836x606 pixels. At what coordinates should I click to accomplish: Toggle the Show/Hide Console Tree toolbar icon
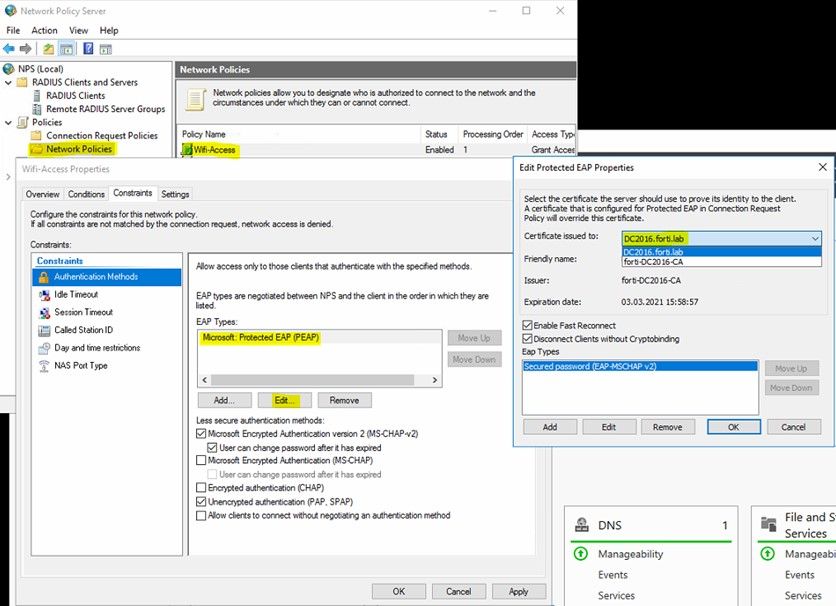67,49
